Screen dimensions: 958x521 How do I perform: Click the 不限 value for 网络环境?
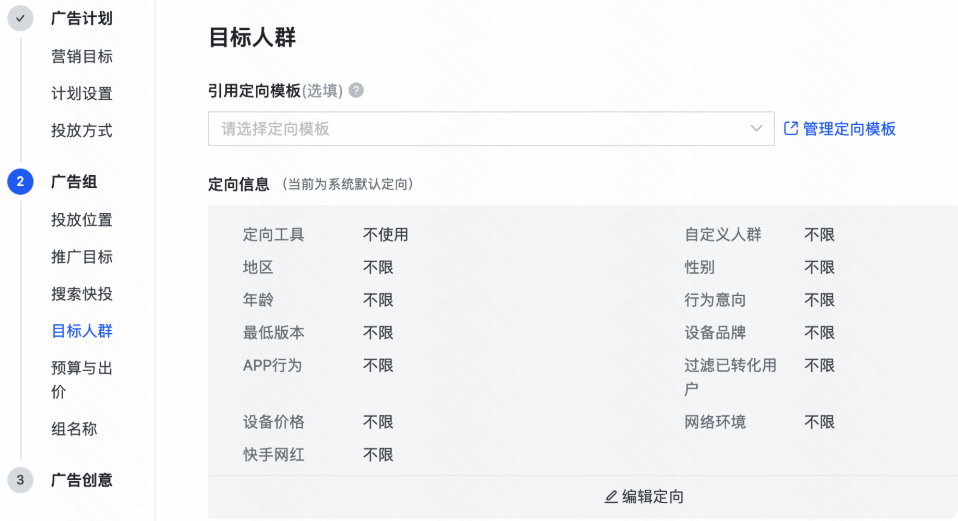tap(819, 422)
